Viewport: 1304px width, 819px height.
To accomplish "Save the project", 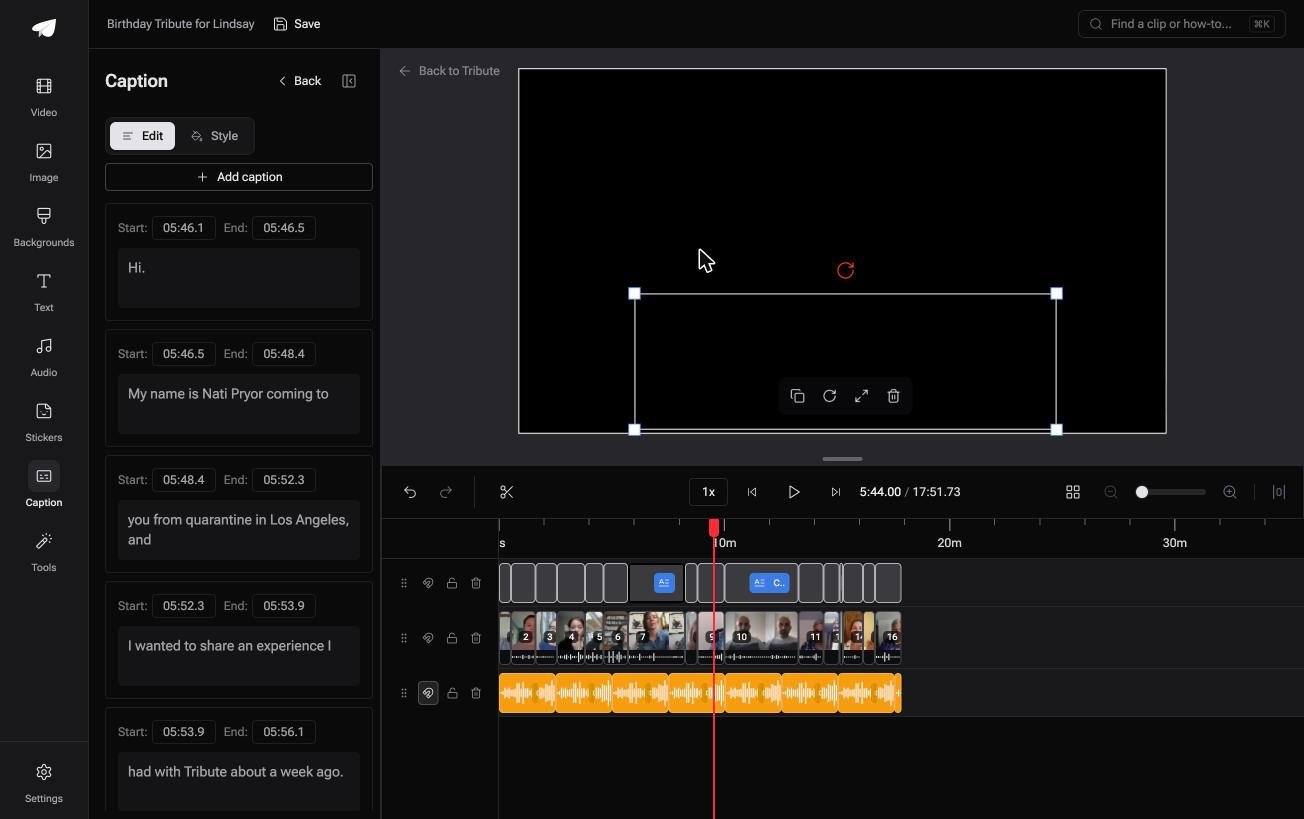I will coord(297,24).
